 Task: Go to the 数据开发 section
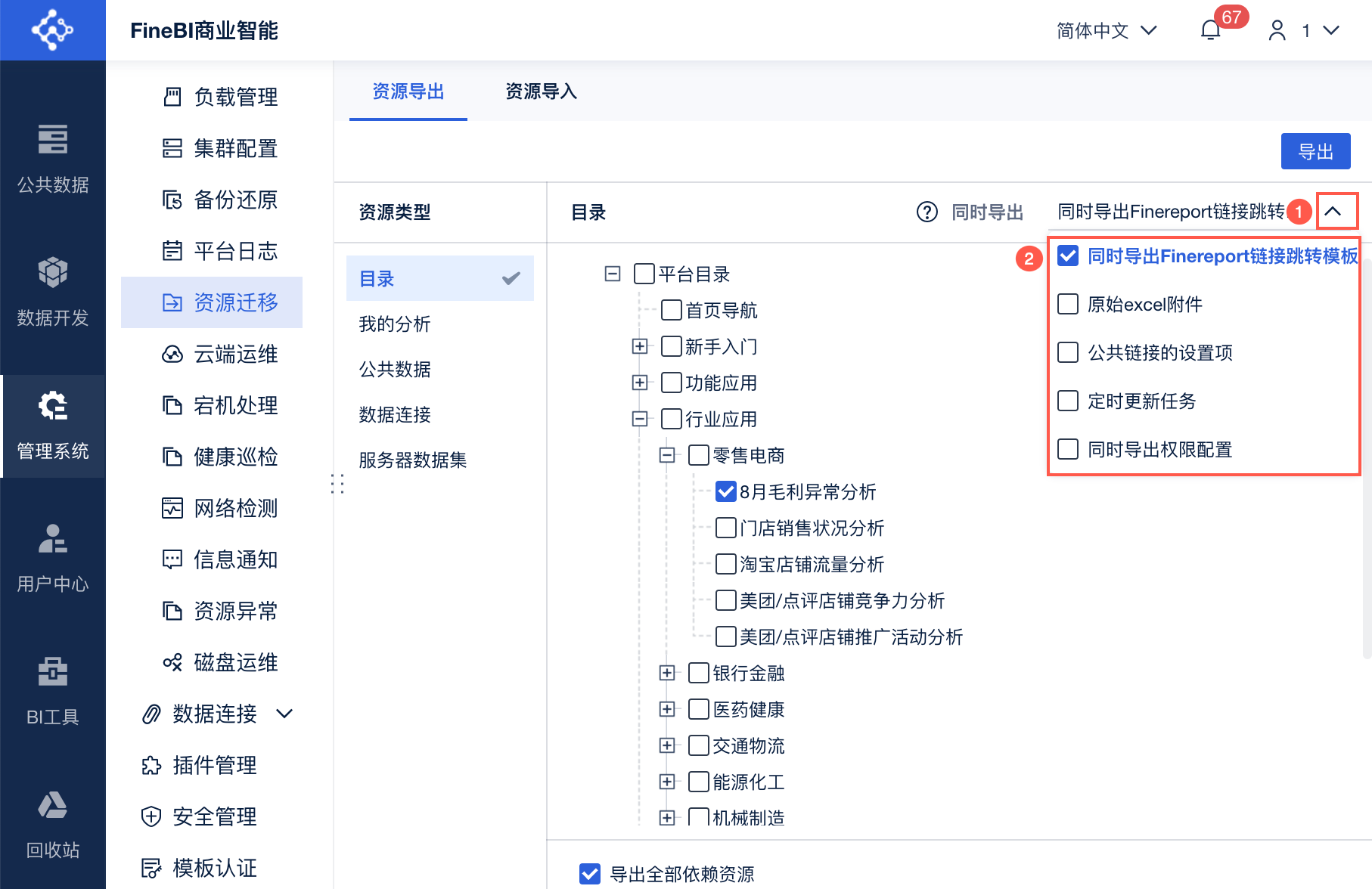53,292
